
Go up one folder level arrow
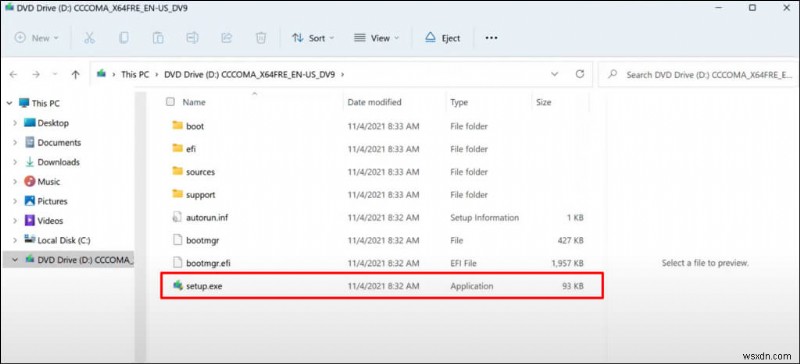(x=76, y=75)
